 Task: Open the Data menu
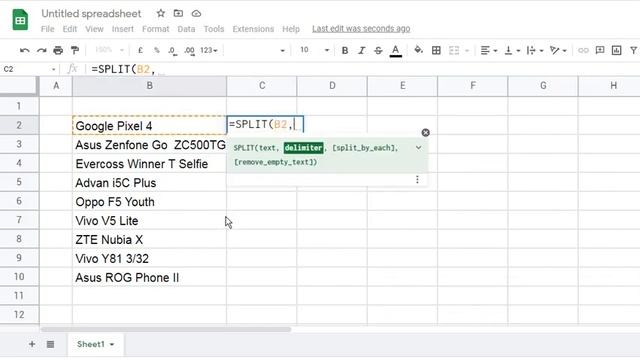point(186,29)
